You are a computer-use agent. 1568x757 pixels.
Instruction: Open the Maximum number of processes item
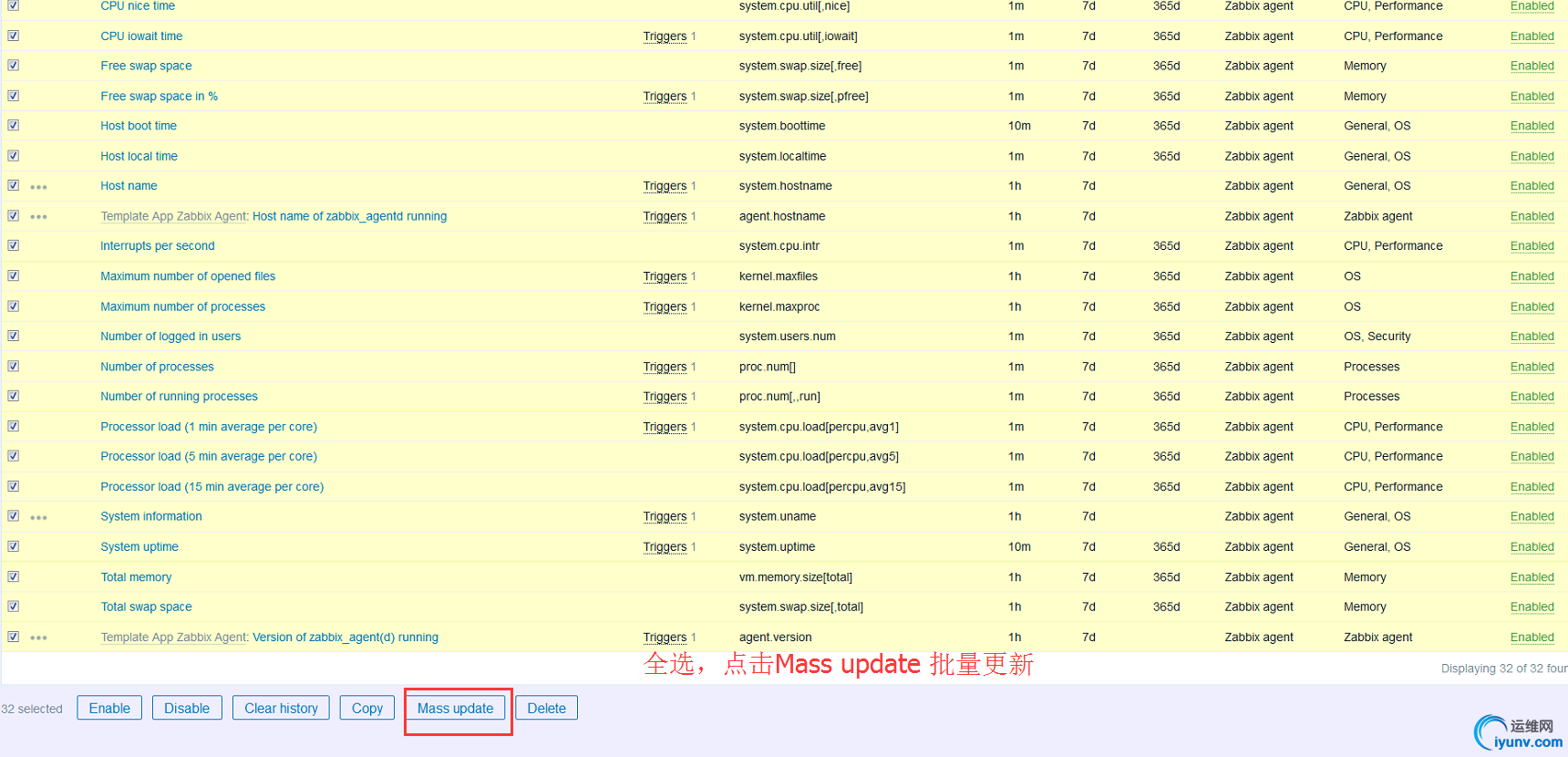[183, 306]
